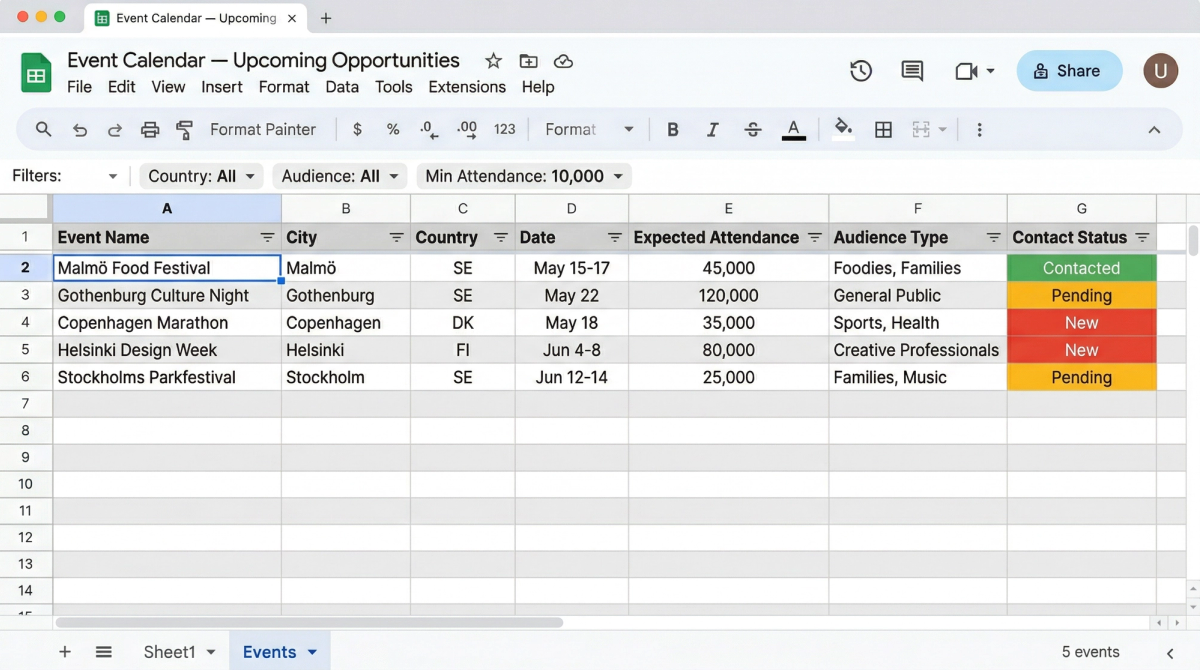Viewport: 1200px width, 670px height.
Task: Click the version history clock icon
Action: click(860, 71)
